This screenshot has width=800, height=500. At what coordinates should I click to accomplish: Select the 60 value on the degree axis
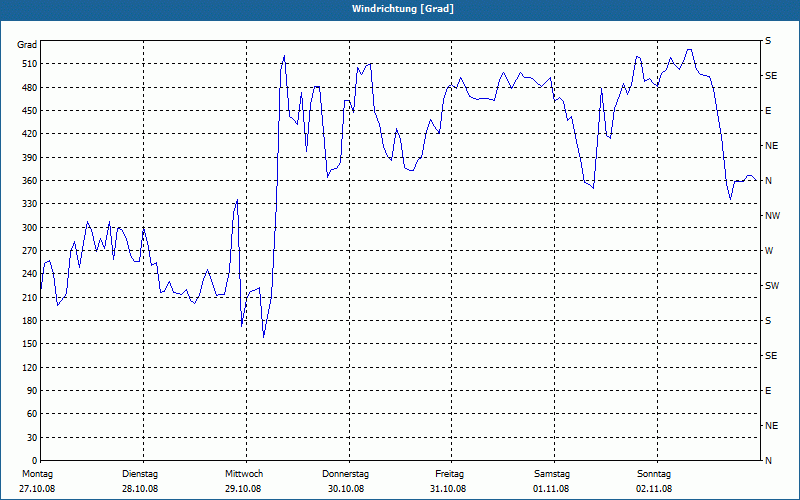click(31, 414)
